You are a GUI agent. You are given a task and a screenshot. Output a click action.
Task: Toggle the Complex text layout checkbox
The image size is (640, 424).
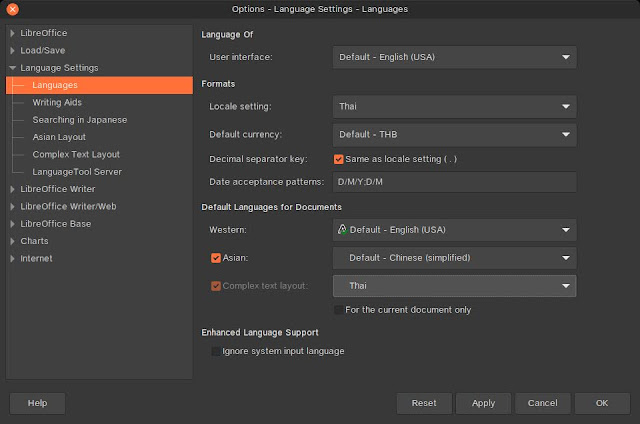coord(216,286)
